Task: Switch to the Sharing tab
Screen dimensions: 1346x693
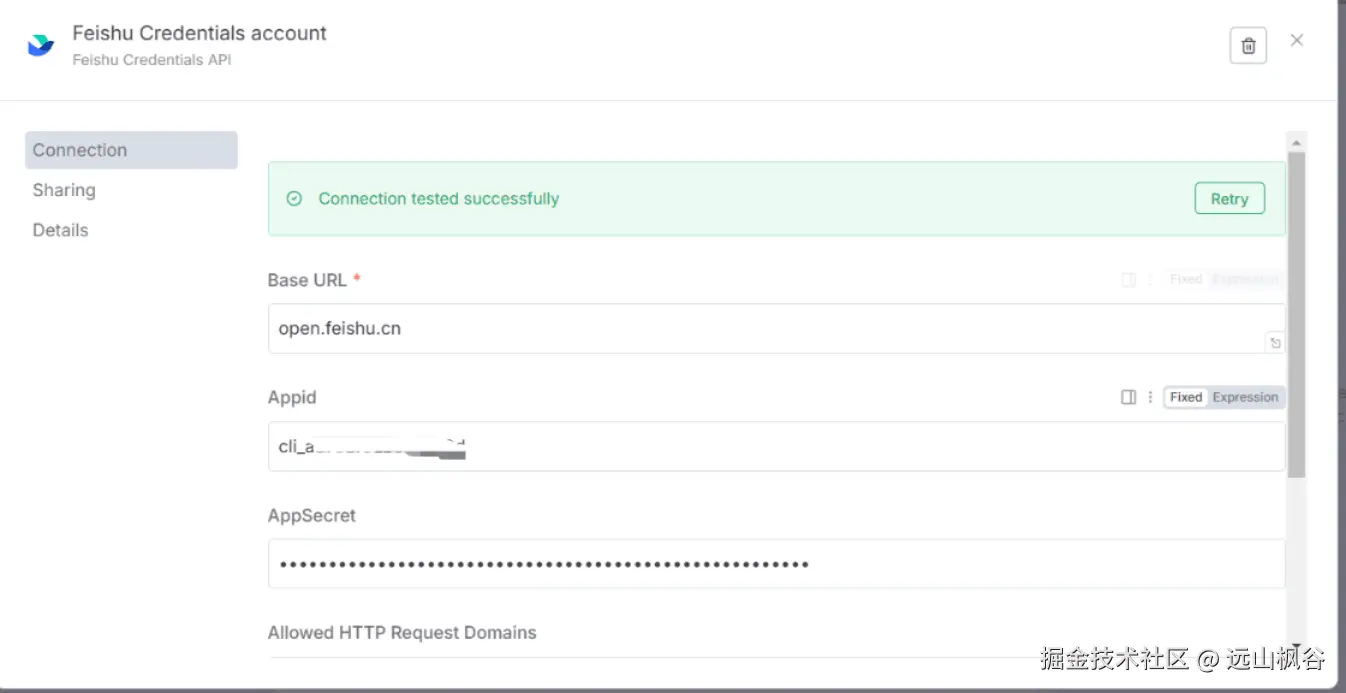Action: coord(64,190)
